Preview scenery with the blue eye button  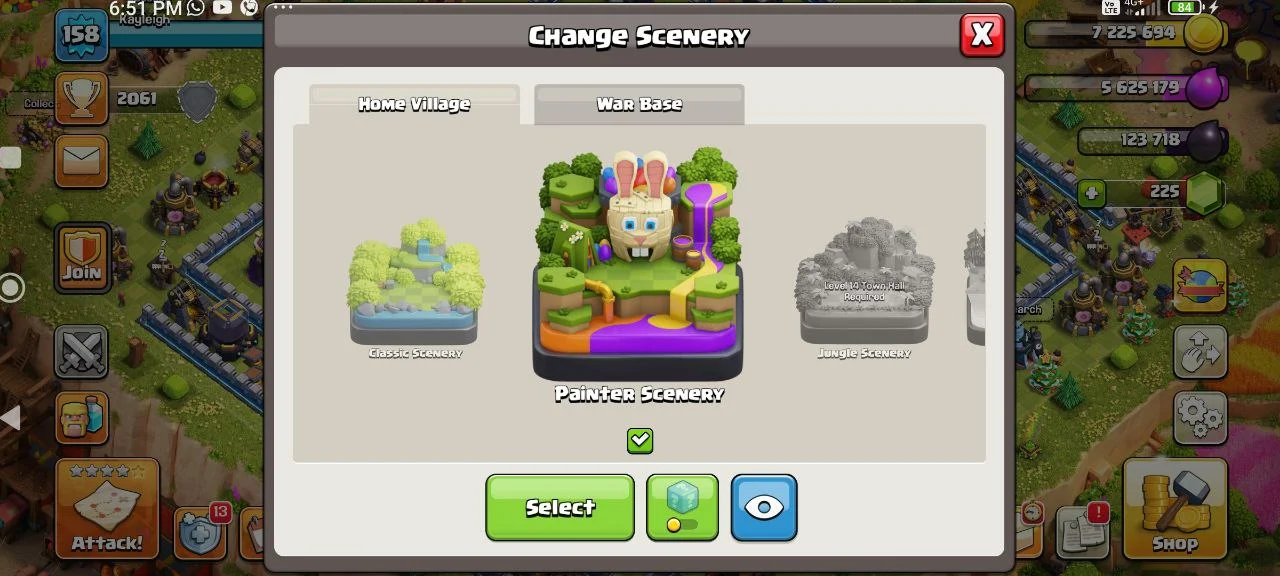pyautogui.click(x=764, y=507)
